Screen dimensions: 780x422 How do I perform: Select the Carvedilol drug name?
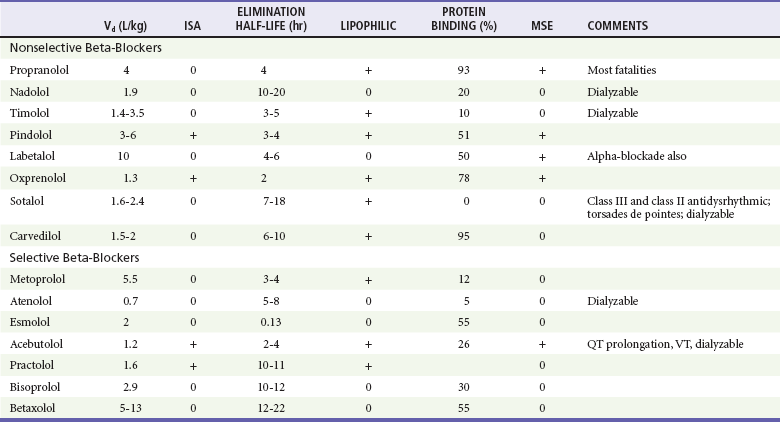tap(34, 237)
